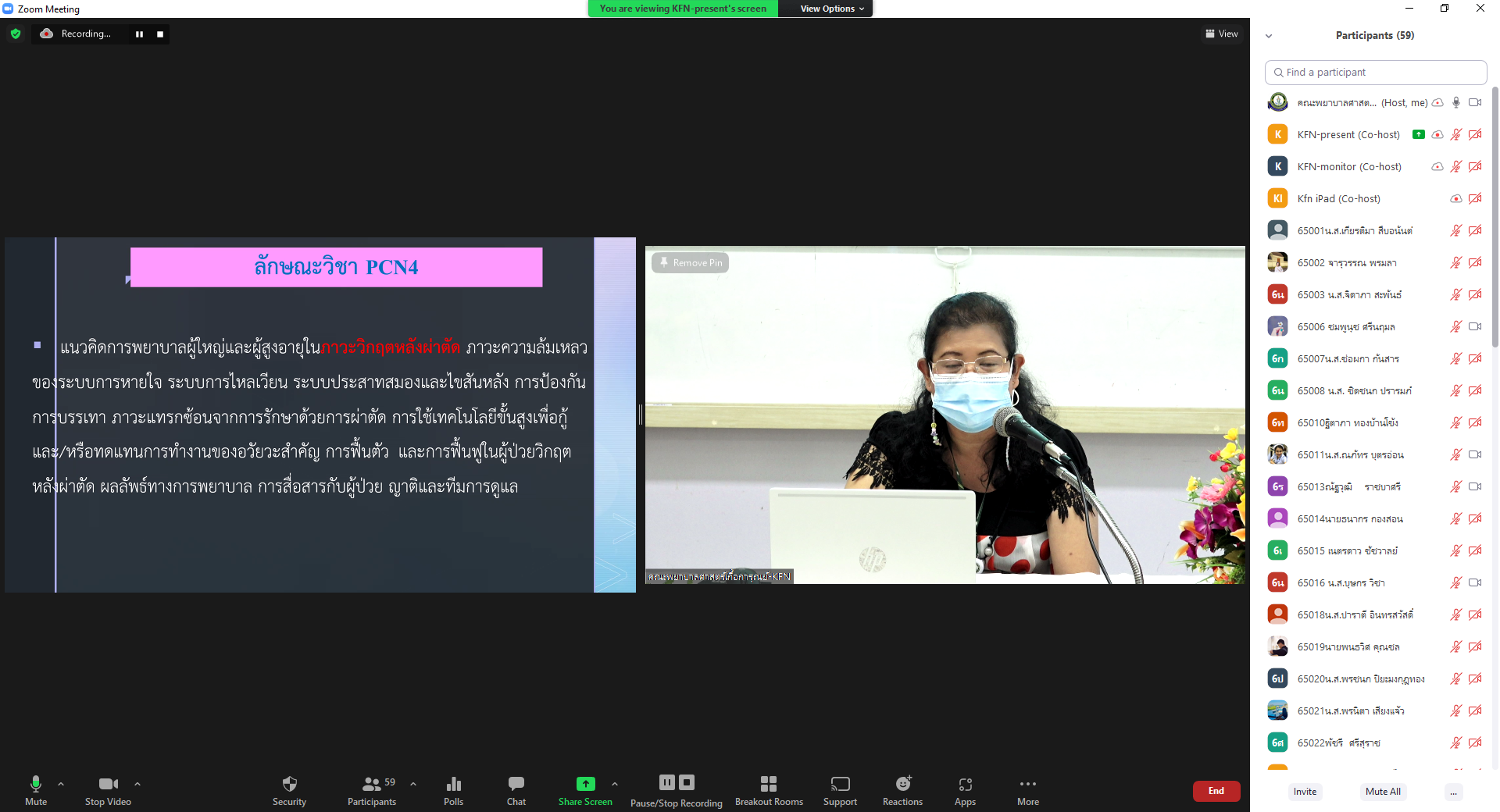Click participant 65011's camera icon
1500x812 pixels.
click(1475, 454)
